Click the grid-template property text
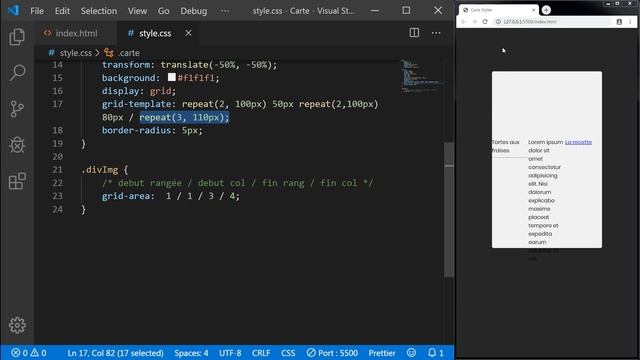The image size is (640, 360). [x=136, y=104]
